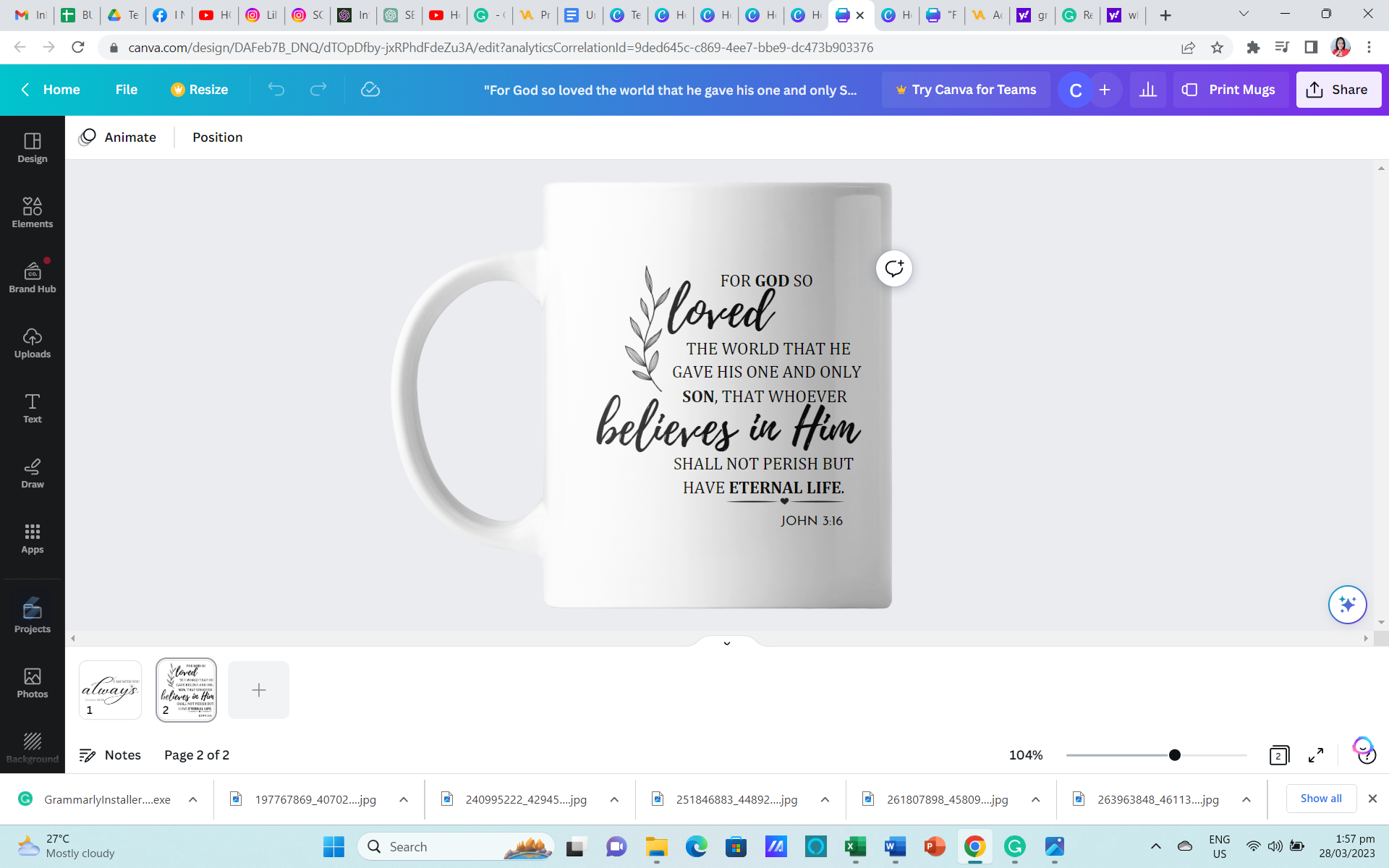
Task: Click the zoom slider handle
Action: point(1175,755)
